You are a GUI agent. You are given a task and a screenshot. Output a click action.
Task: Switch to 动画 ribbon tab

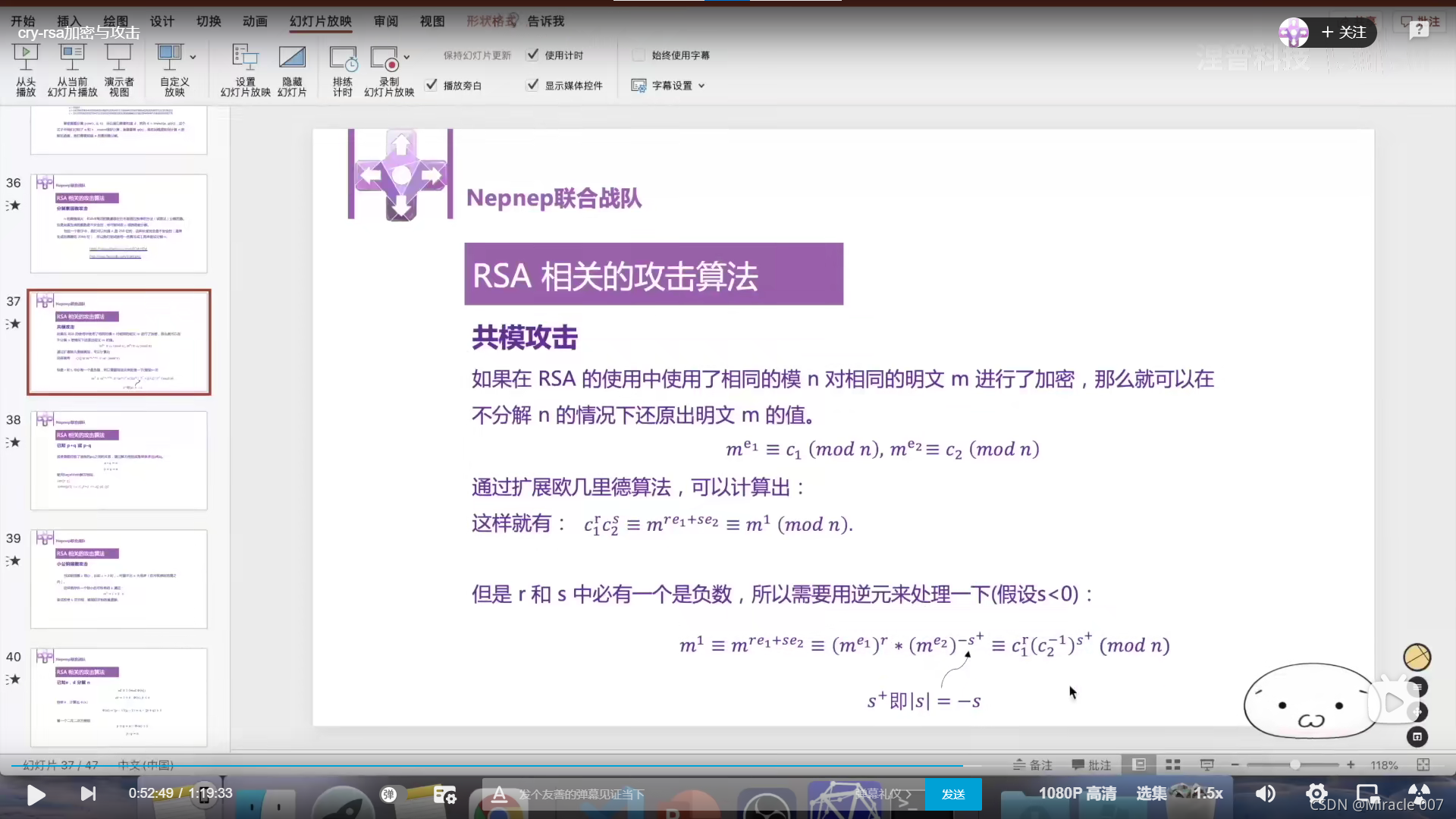point(255,21)
